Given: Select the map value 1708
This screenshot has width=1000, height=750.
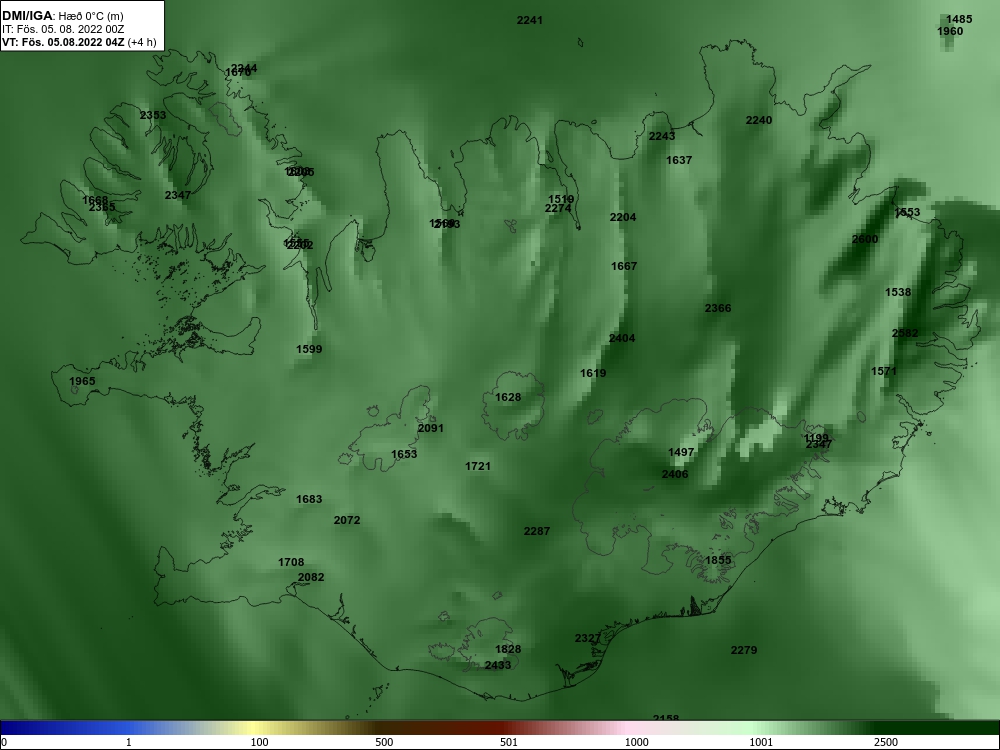Looking at the screenshot, I should tap(291, 562).
